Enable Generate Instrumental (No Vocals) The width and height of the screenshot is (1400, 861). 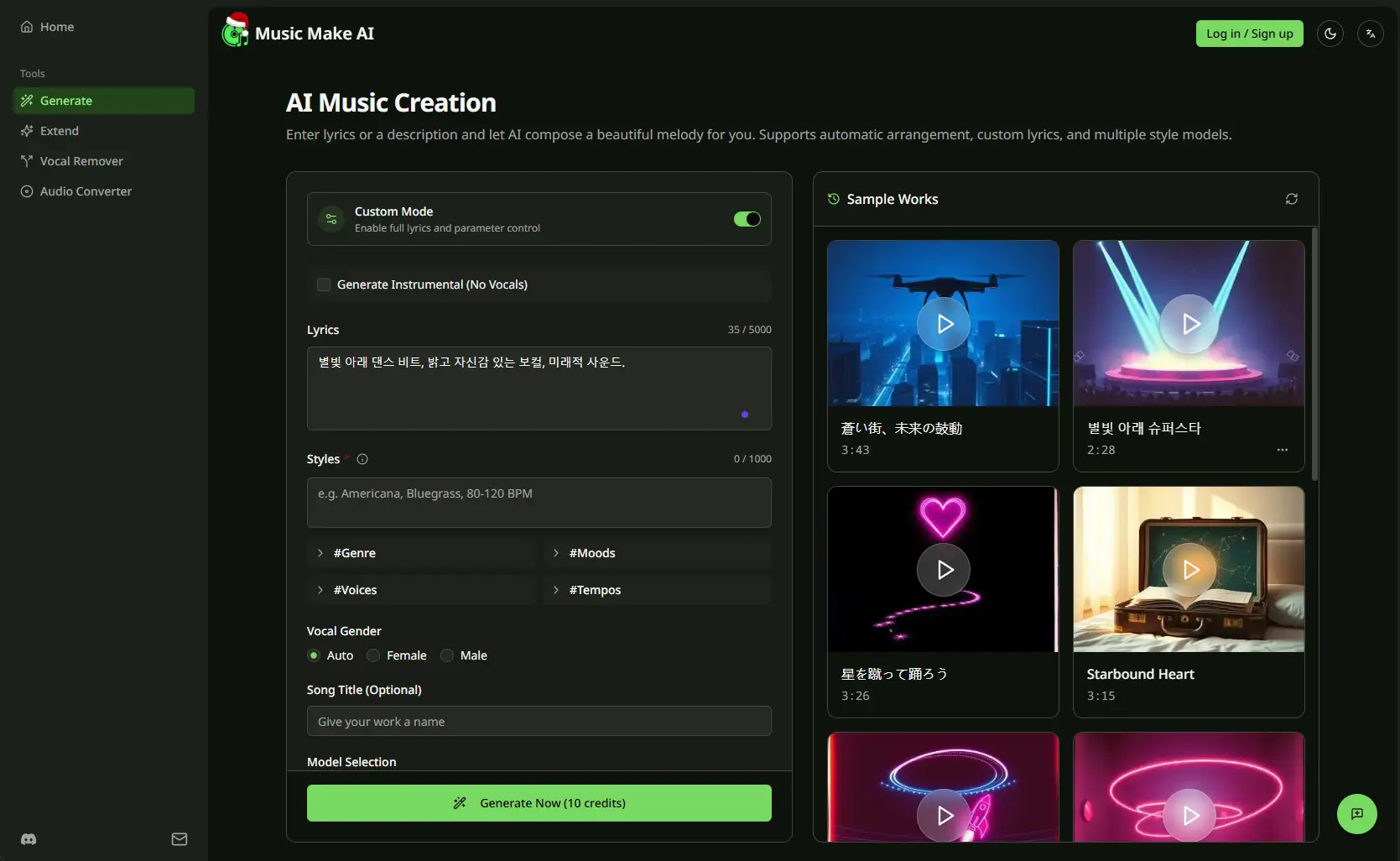[323, 284]
